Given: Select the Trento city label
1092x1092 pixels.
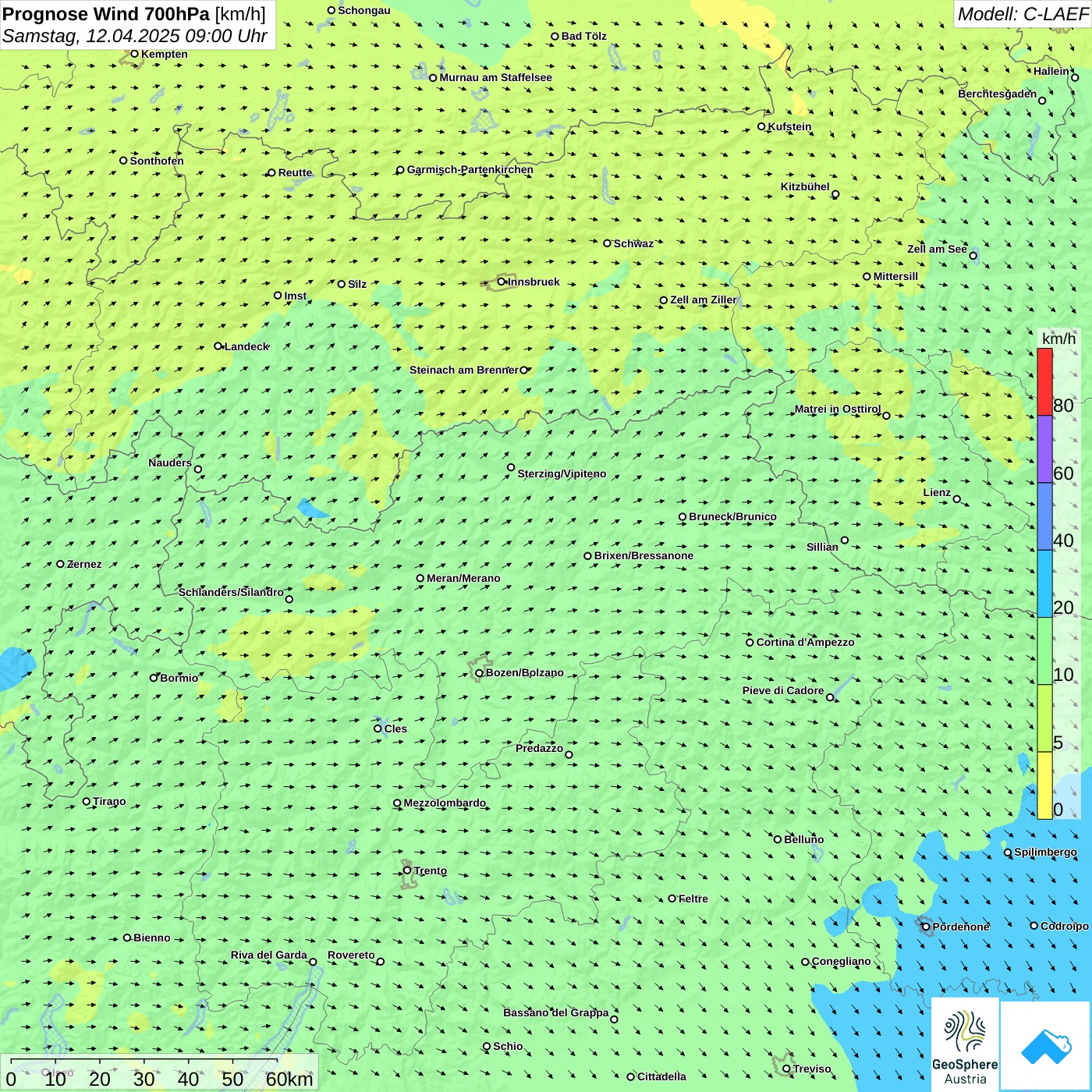Looking at the screenshot, I should (431, 870).
